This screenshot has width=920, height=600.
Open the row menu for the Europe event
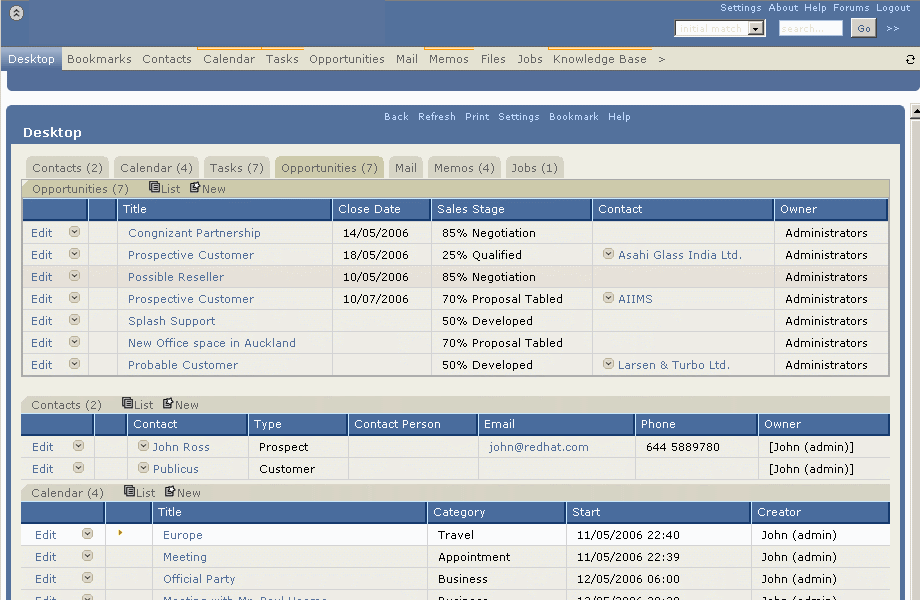coord(87,534)
